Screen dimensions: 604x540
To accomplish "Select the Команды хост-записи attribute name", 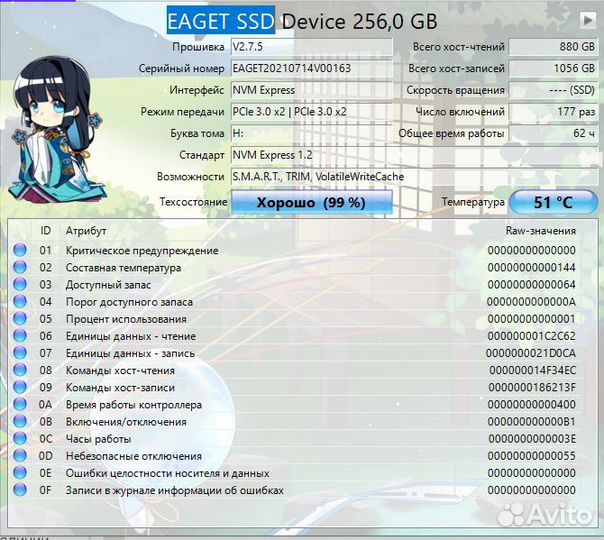I will (x=120, y=387).
